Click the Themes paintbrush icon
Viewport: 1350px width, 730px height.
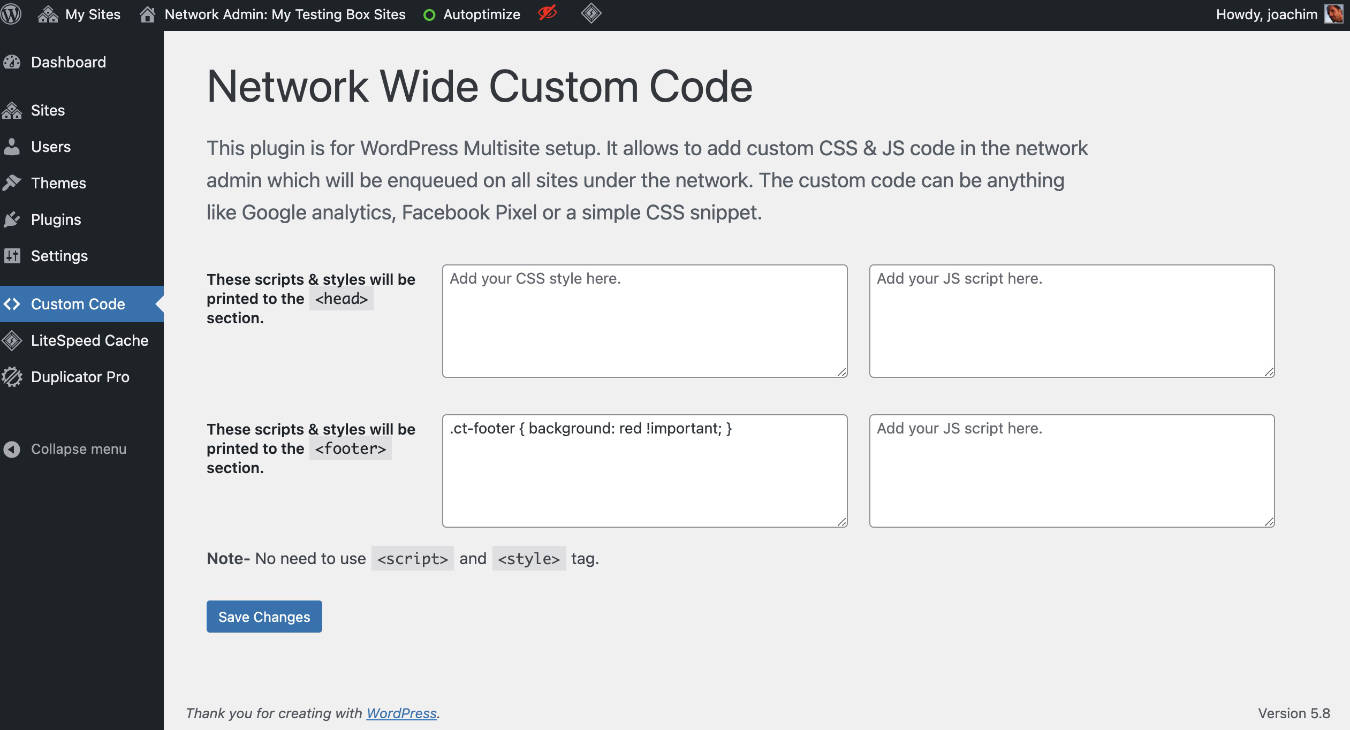click(x=14, y=183)
